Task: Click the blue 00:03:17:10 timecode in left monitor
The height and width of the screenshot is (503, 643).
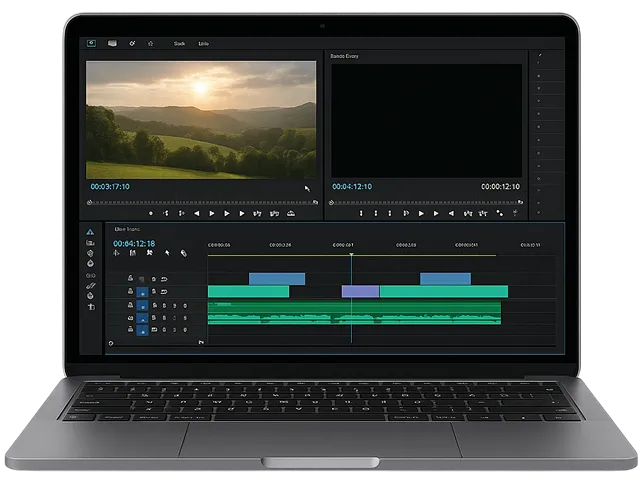Action: coord(110,186)
